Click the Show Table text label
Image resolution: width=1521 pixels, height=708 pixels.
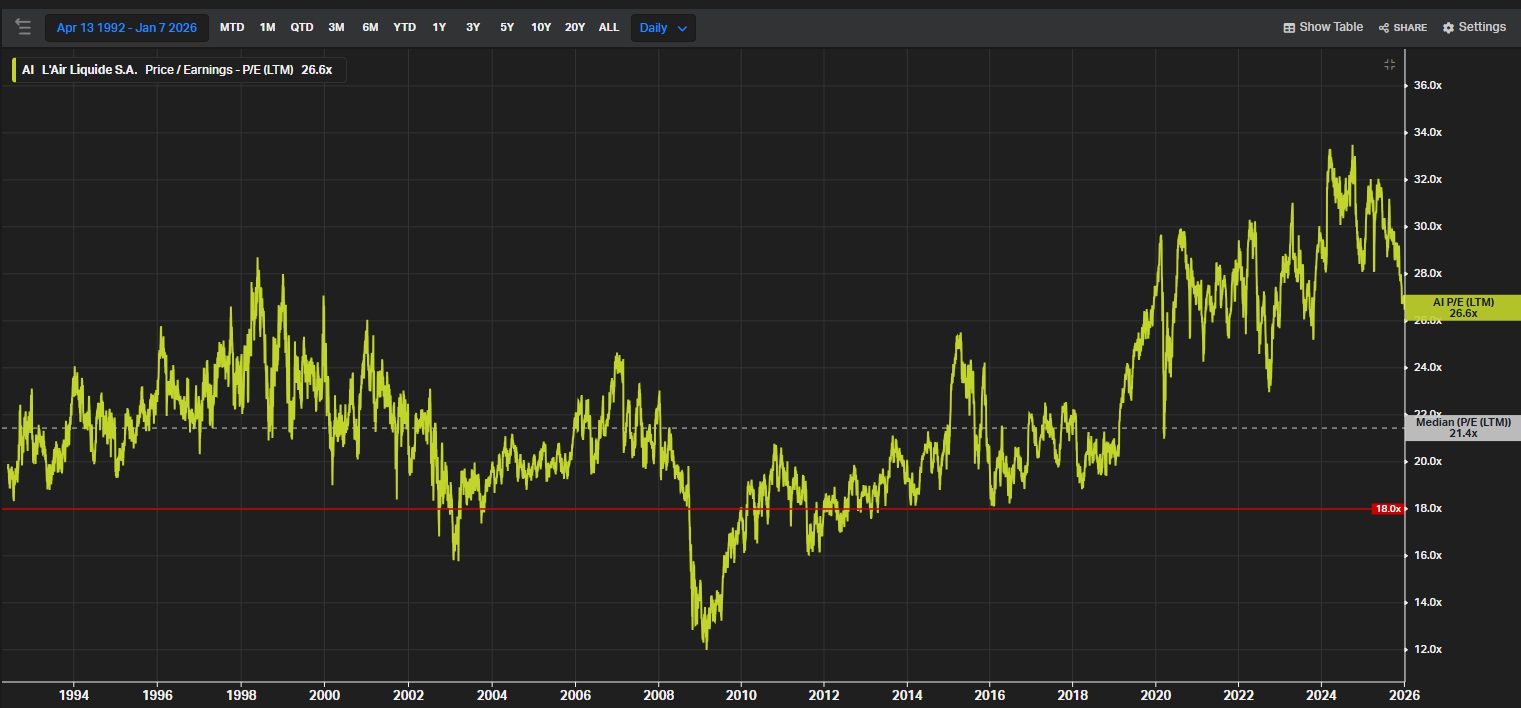1330,27
